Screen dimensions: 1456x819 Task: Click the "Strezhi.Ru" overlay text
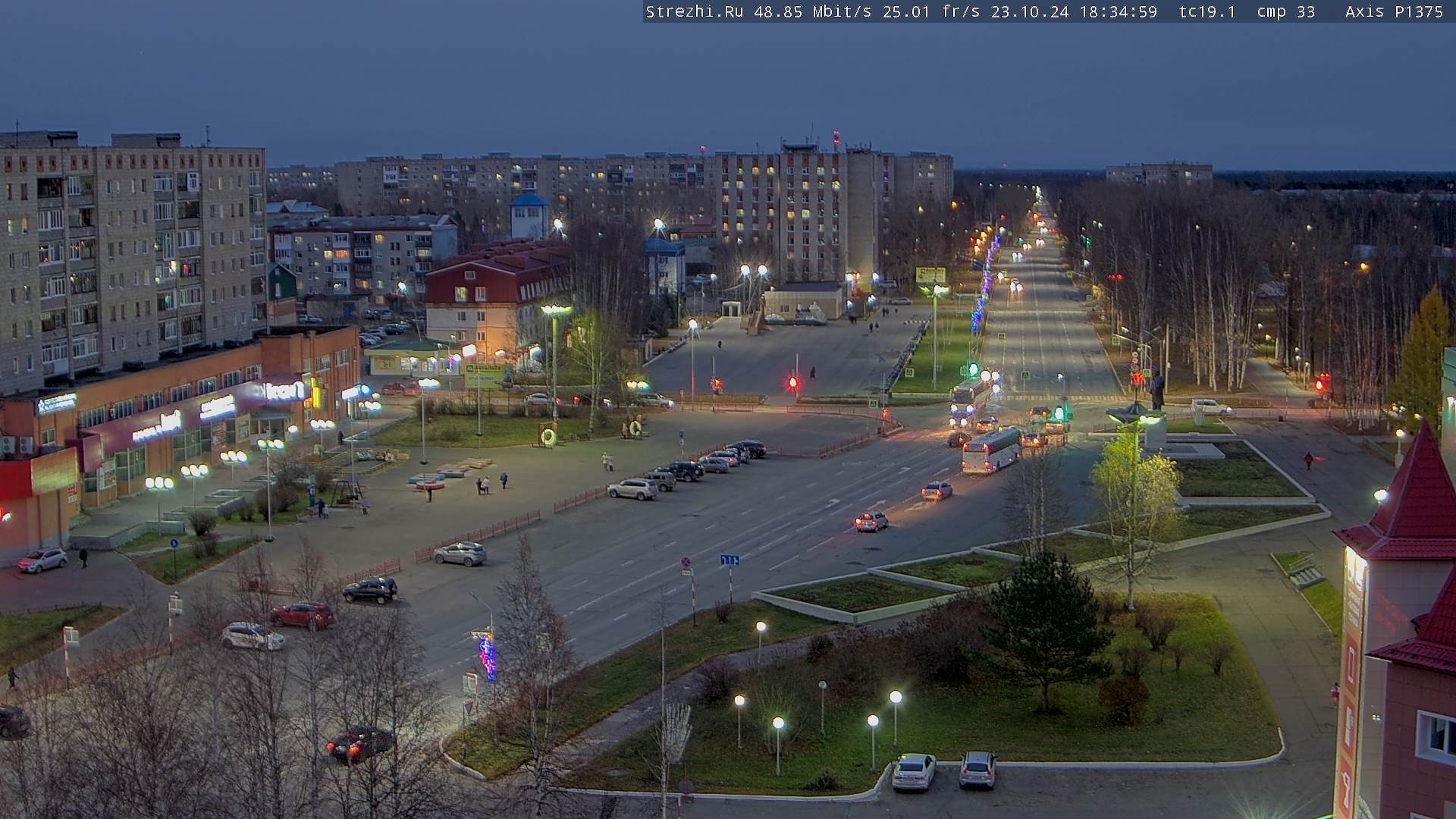[x=695, y=11]
